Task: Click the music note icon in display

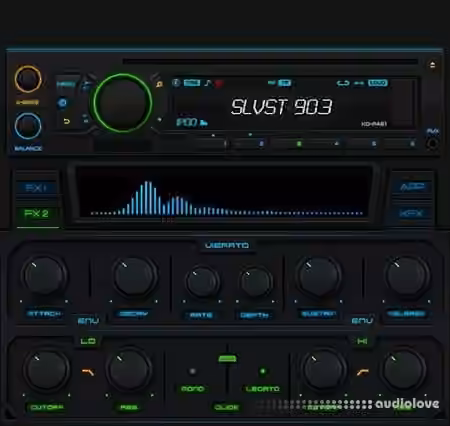Action: click(207, 83)
